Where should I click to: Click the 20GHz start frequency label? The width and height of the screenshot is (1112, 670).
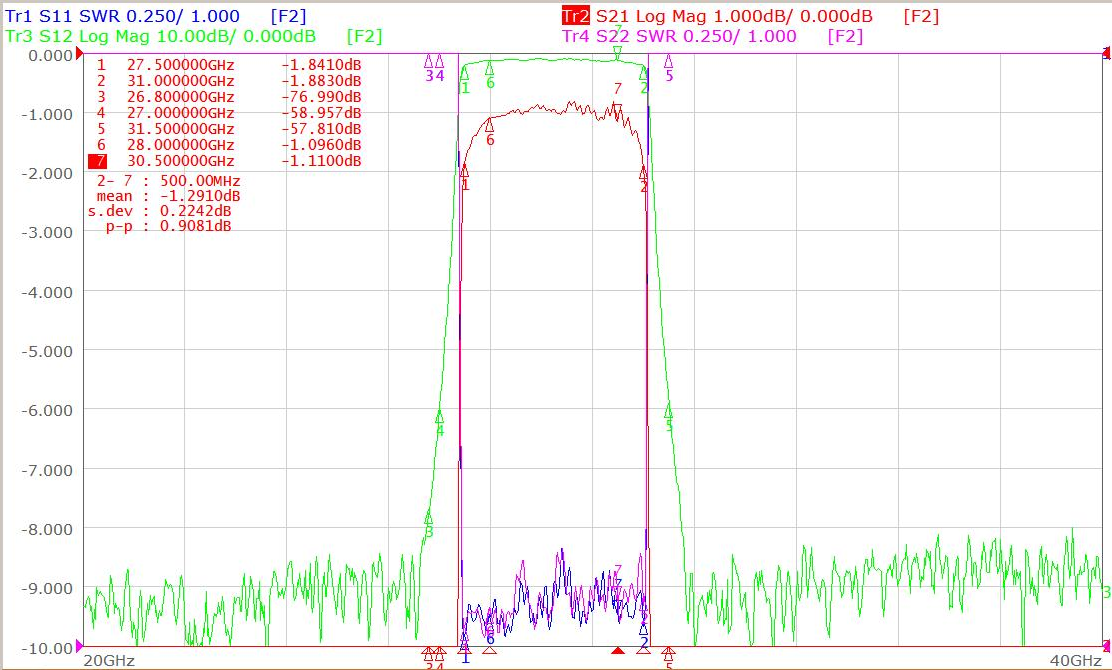pos(109,661)
